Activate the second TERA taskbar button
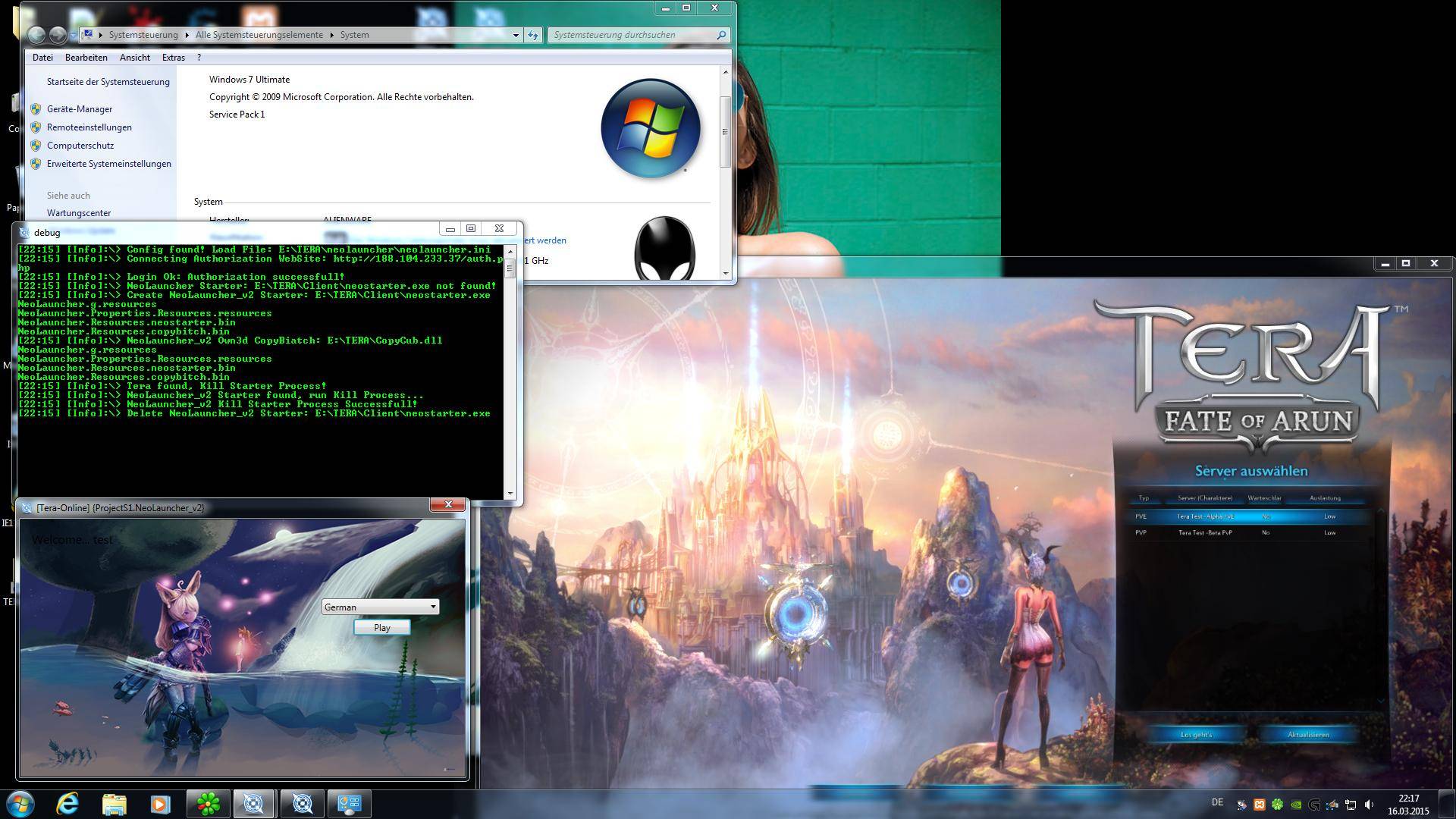Viewport: 1456px width, 819px height. 302,804
